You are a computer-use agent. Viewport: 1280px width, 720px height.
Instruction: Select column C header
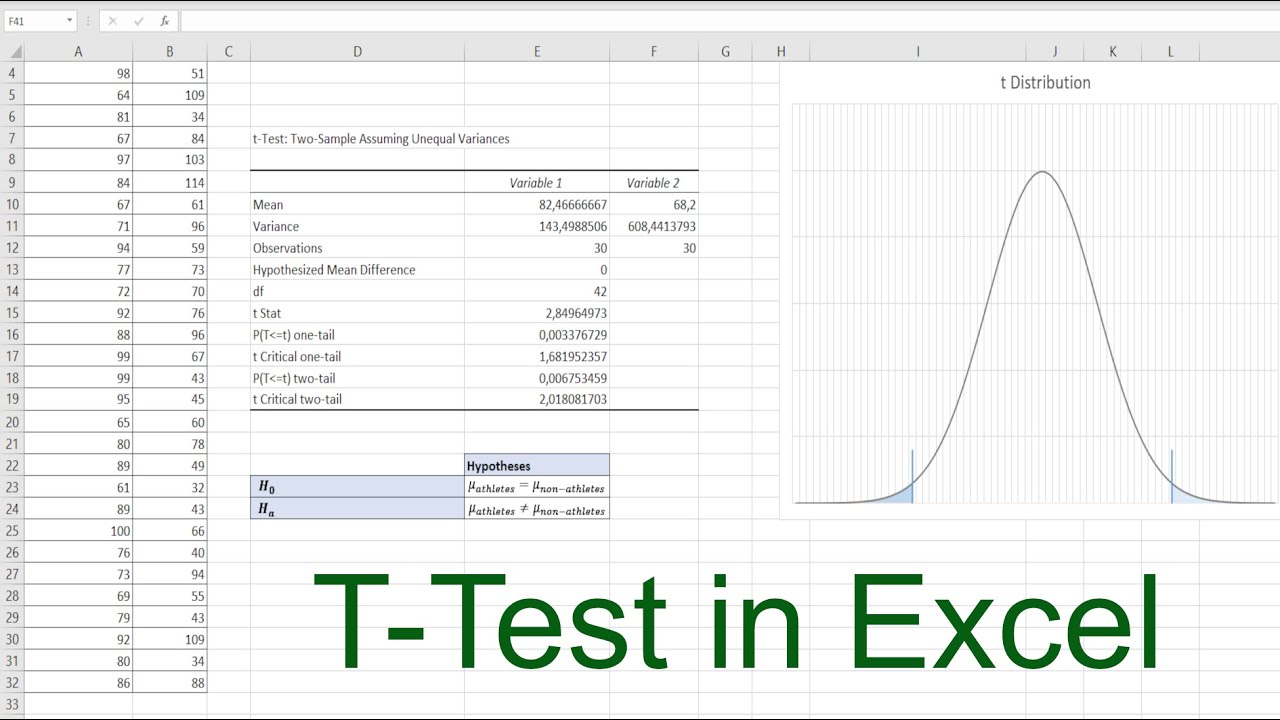tap(229, 52)
